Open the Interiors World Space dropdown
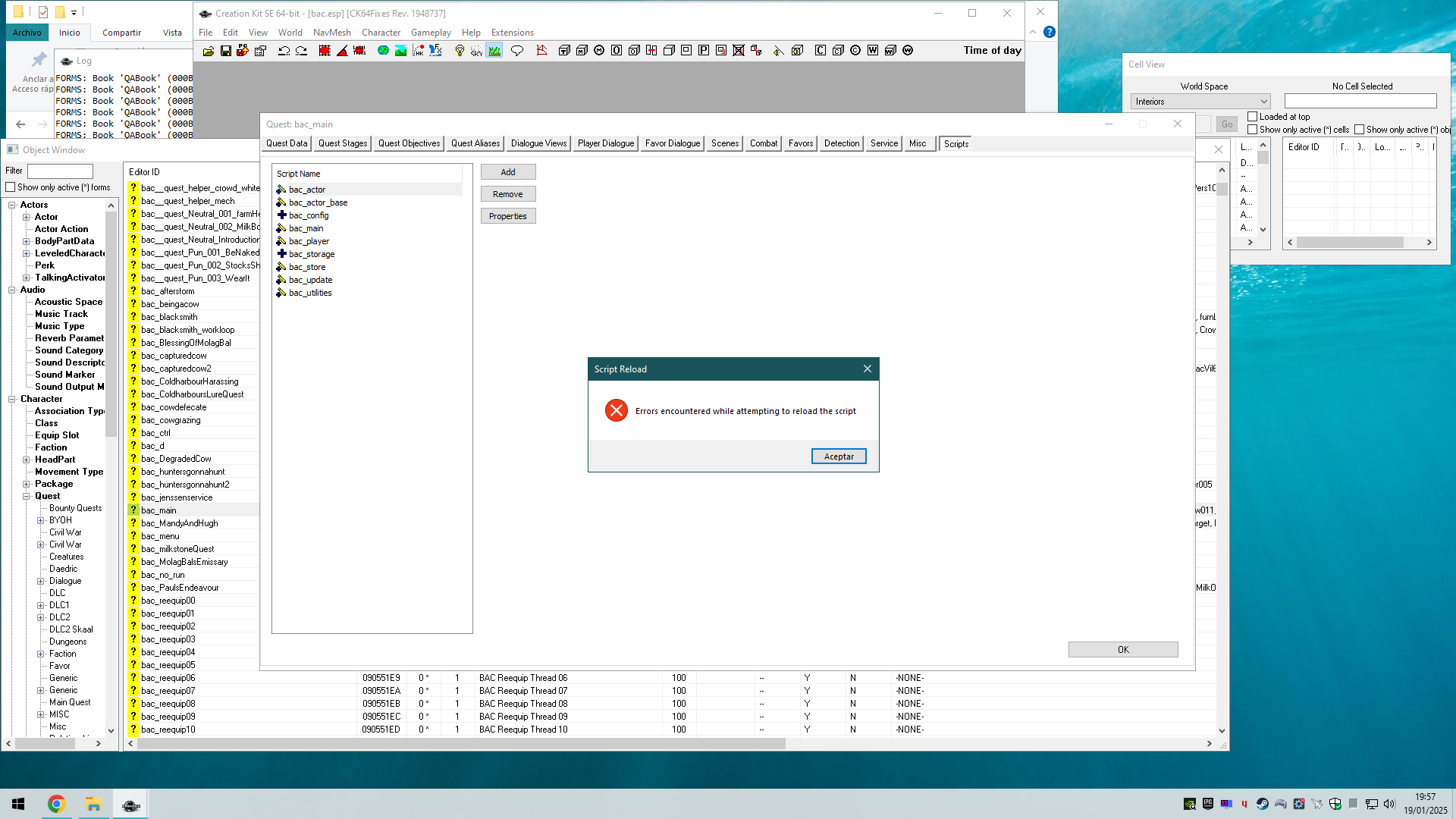Screen dimensions: 1456x819 click(1200, 102)
